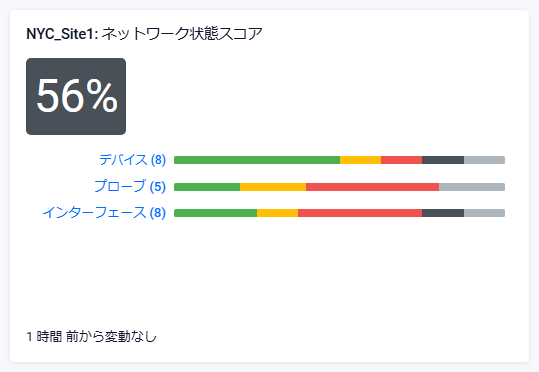The height and width of the screenshot is (372, 539).
Task: Click the 56% network score box
Action: [x=76, y=96]
